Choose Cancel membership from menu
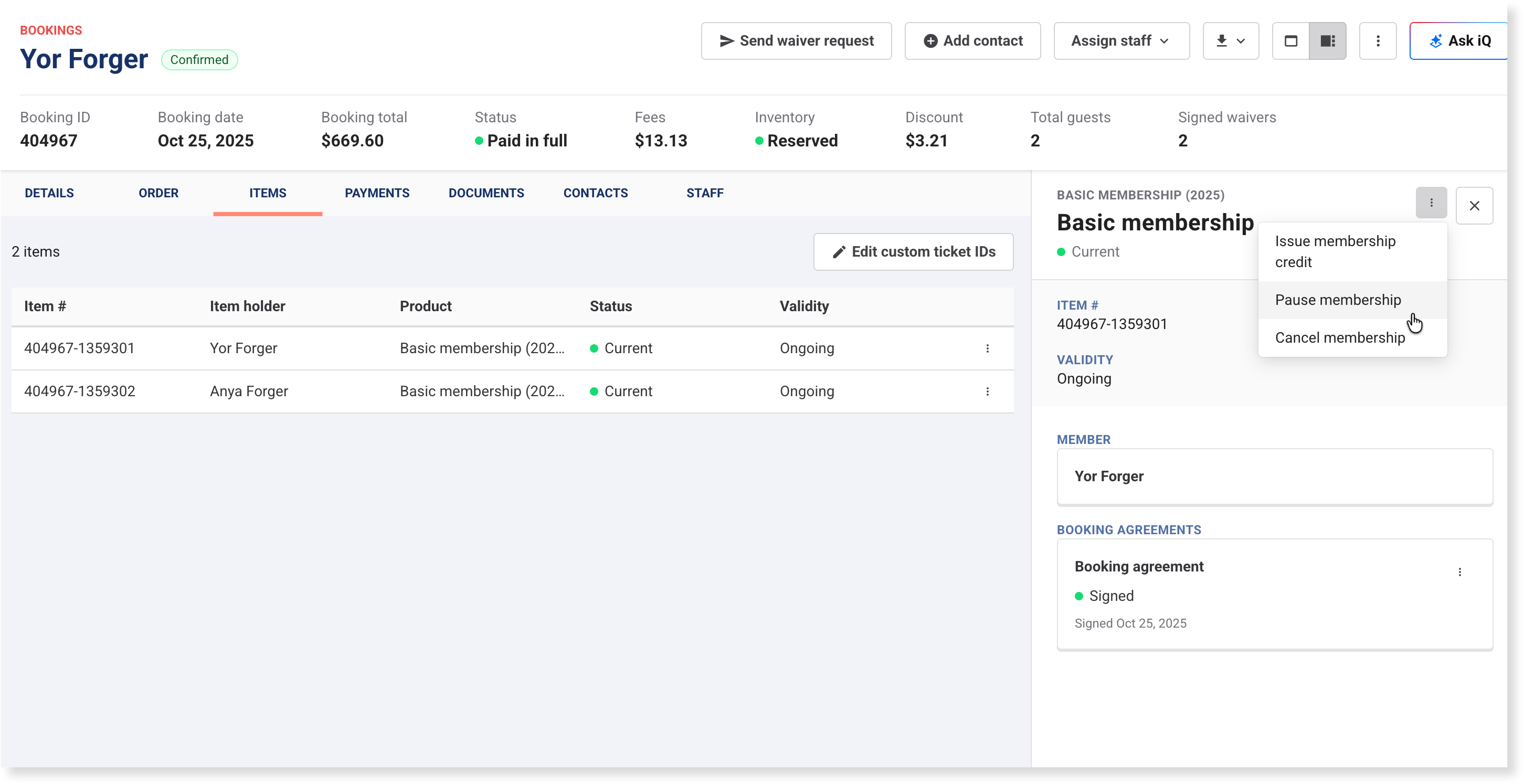This screenshot has width=1524, height=784. (1352, 338)
